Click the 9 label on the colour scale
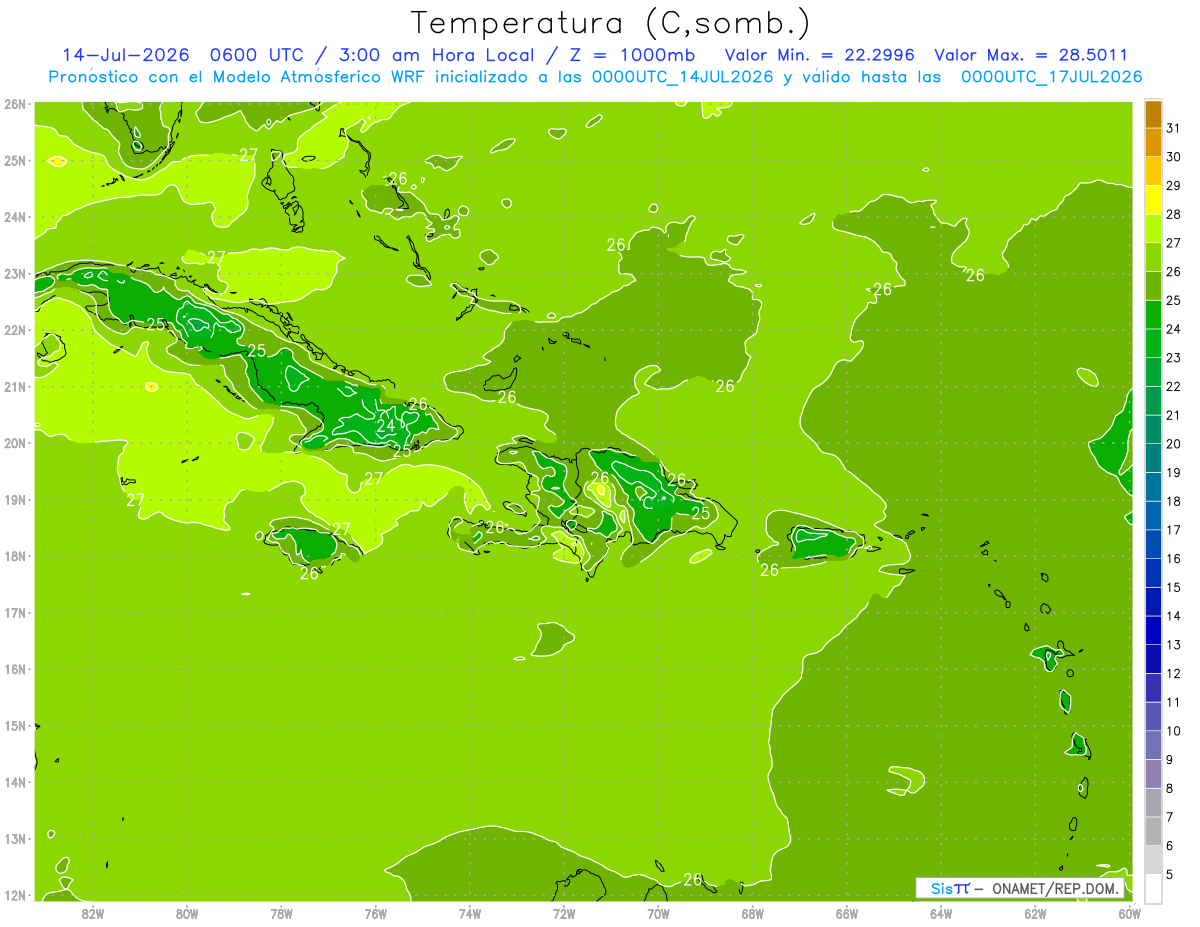The height and width of the screenshot is (927, 1200). pyautogui.click(x=1170, y=759)
